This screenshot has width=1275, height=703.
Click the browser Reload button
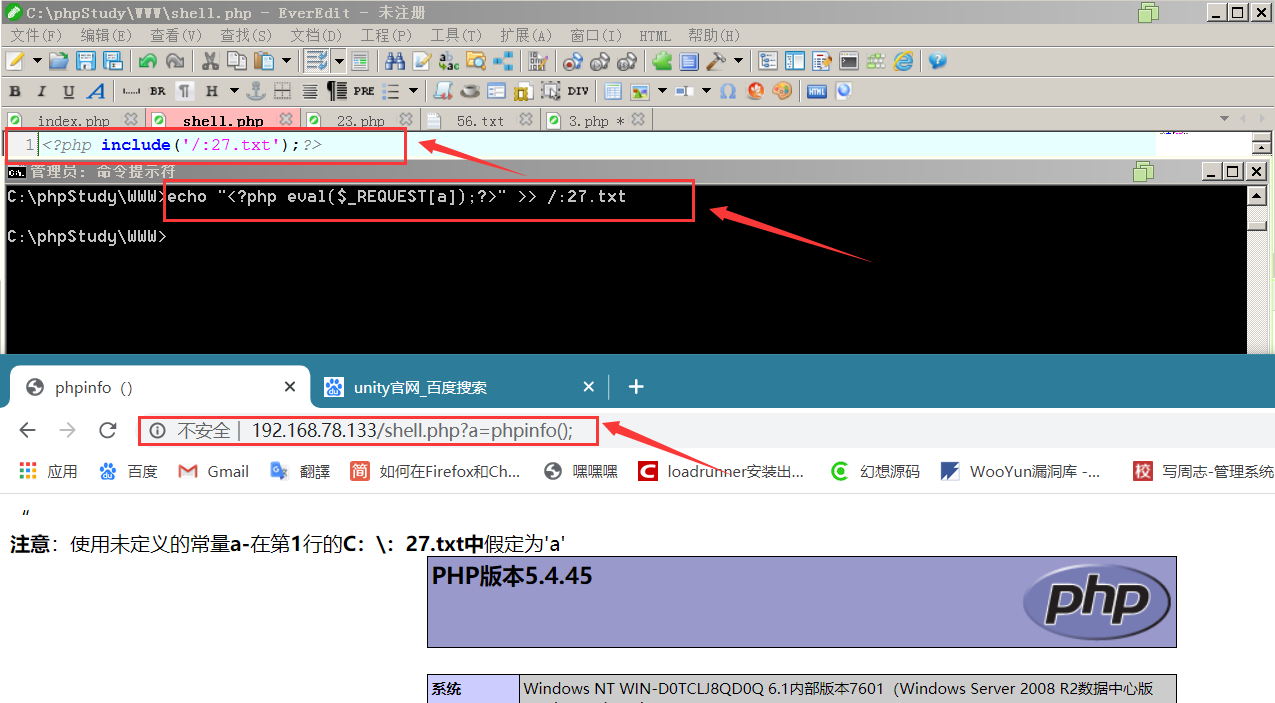click(108, 431)
